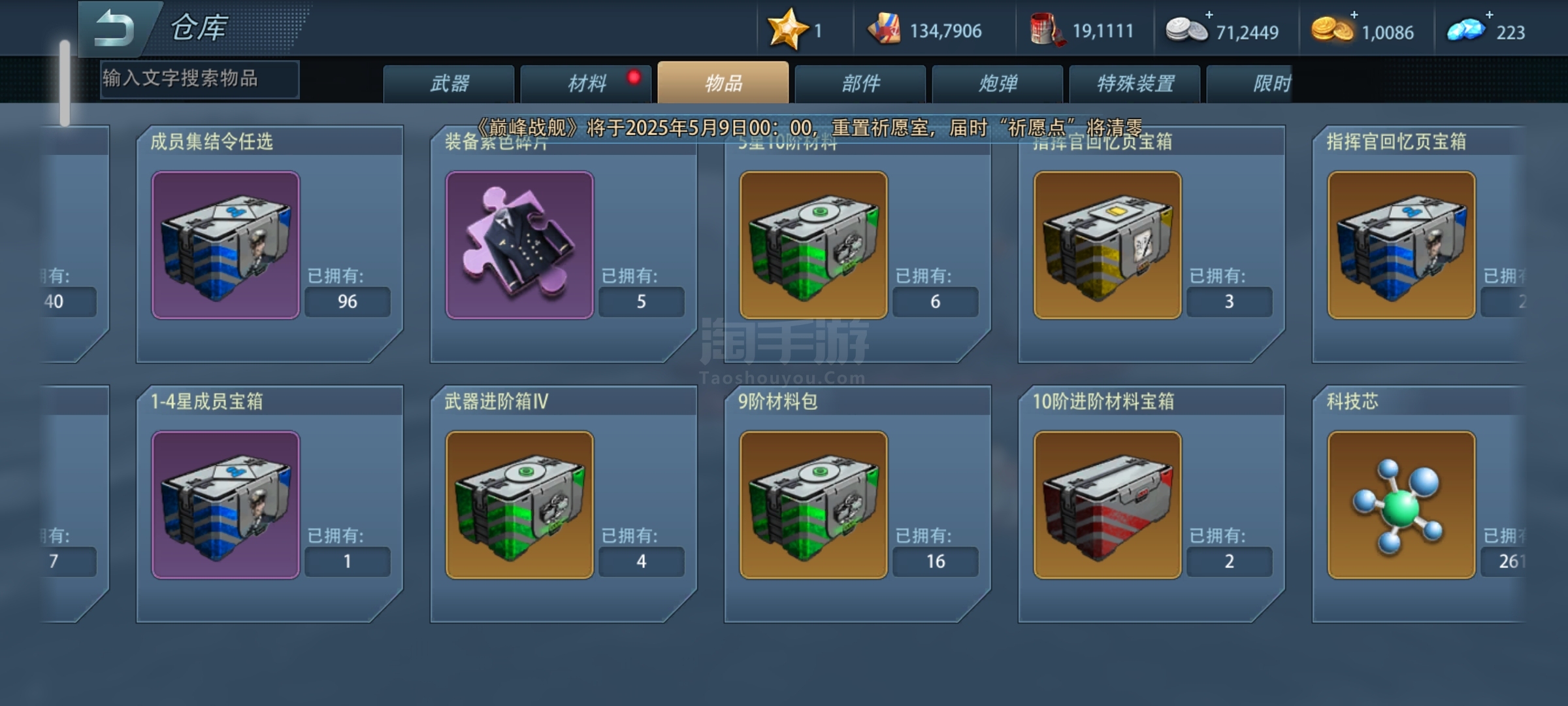Open the yellow 指挥官回忆页宝箱 crate
The image size is (1568, 706).
tap(1107, 245)
